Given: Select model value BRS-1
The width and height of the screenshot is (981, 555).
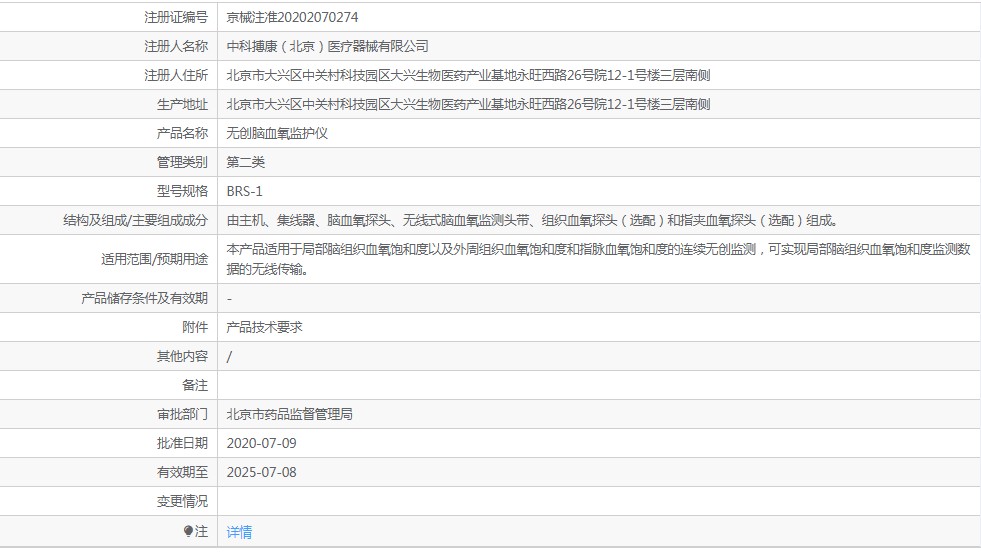Looking at the screenshot, I should click(x=244, y=191).
